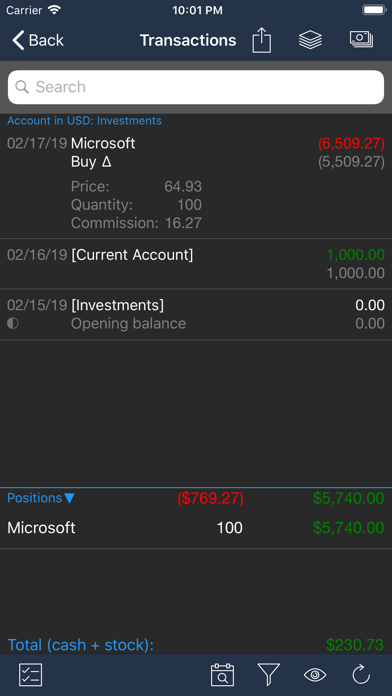This screenshot has height=696, width=392.
Task: Open the calendar search icon
Action: coord(222,675)
